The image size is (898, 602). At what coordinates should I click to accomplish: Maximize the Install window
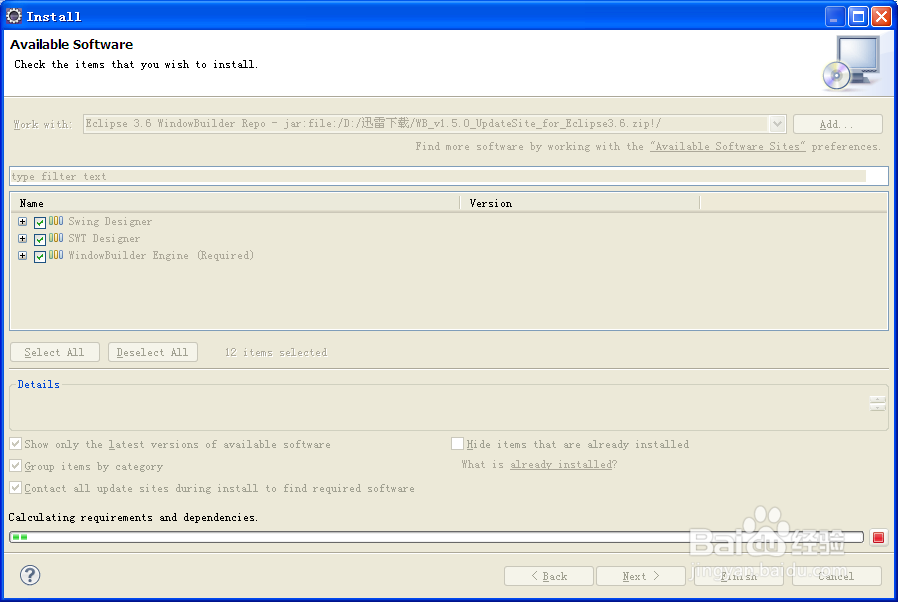click(858, 17)
